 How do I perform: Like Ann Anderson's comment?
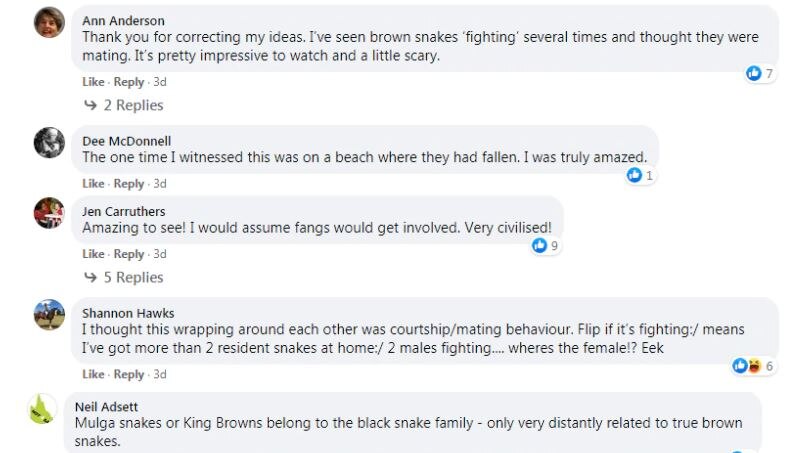tap(93, 82)
